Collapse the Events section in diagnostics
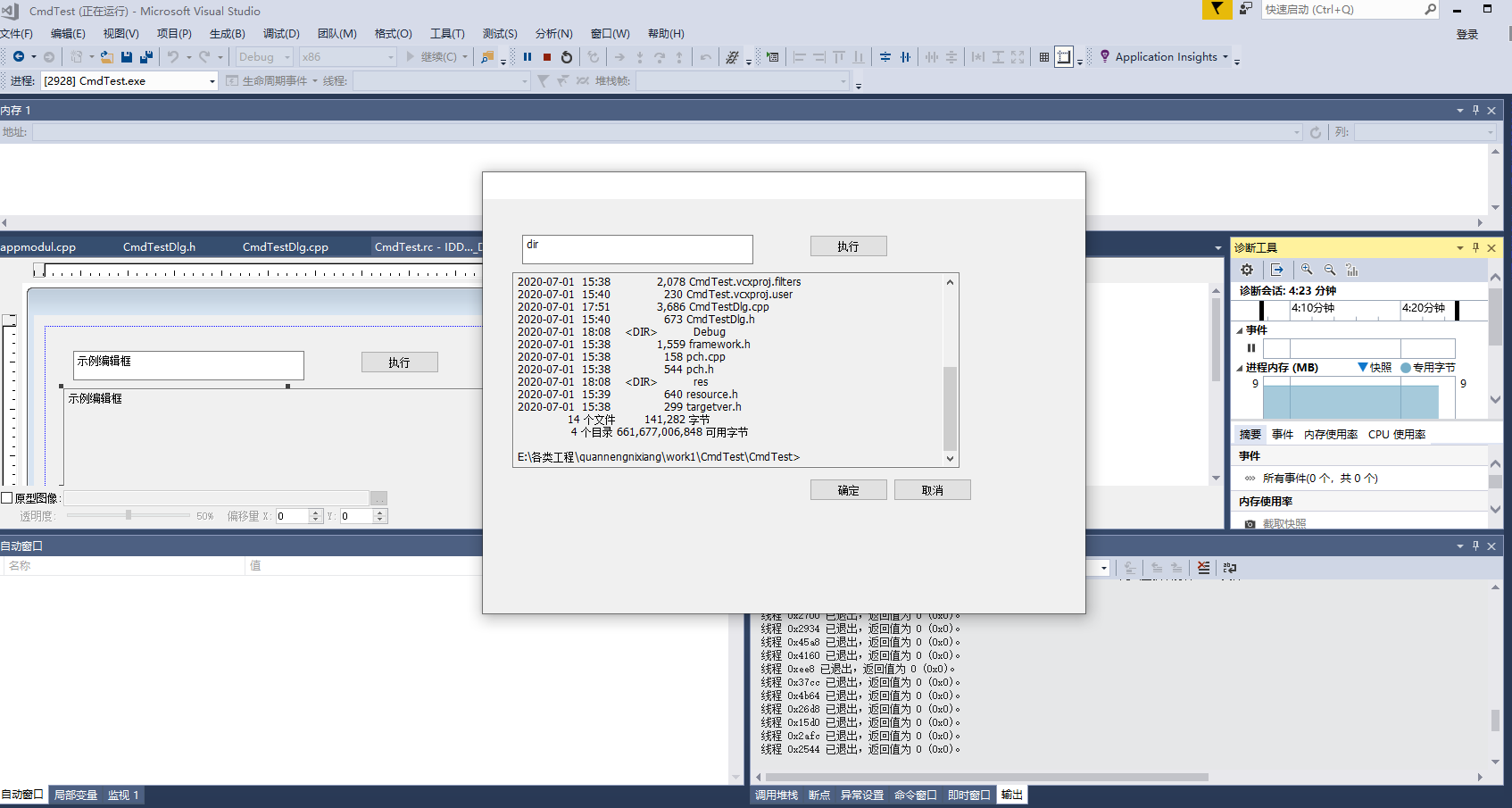The width and height of the screenshot is (1512, 808). pyautogui.click(x=1239, y=330)
